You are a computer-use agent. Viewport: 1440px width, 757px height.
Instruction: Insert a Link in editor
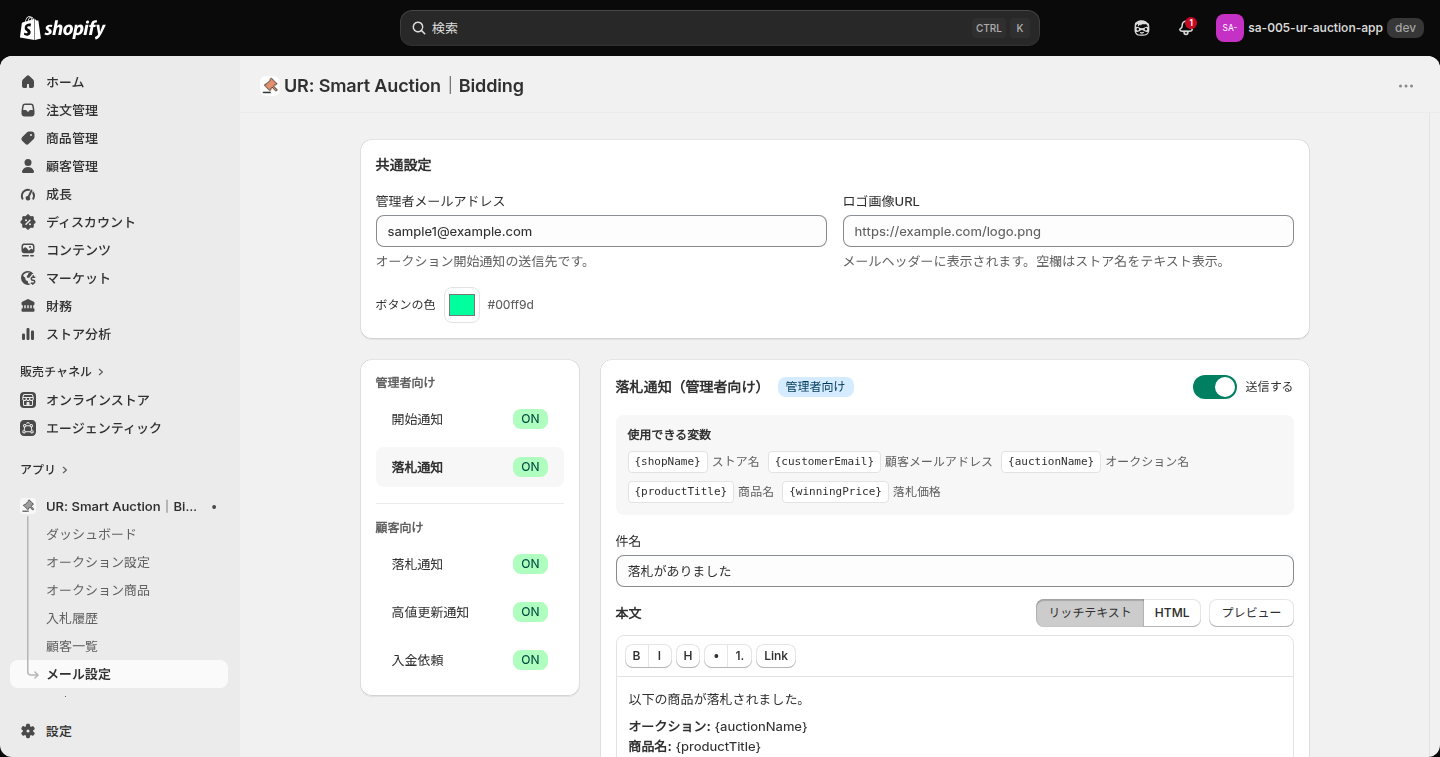pos(776,656)
